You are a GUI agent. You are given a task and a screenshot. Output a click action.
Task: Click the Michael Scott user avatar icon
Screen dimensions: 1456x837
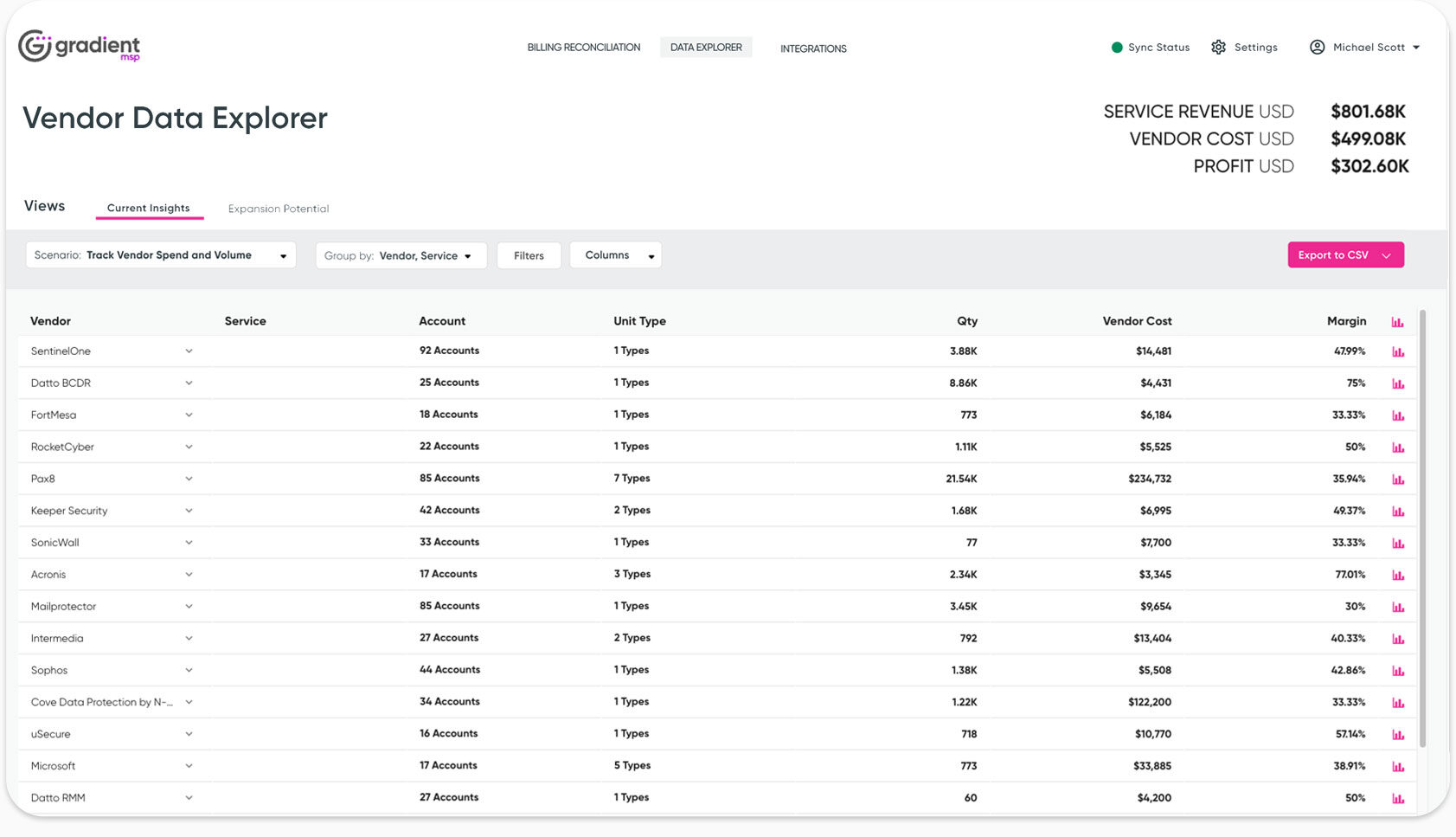point(1317,48)
